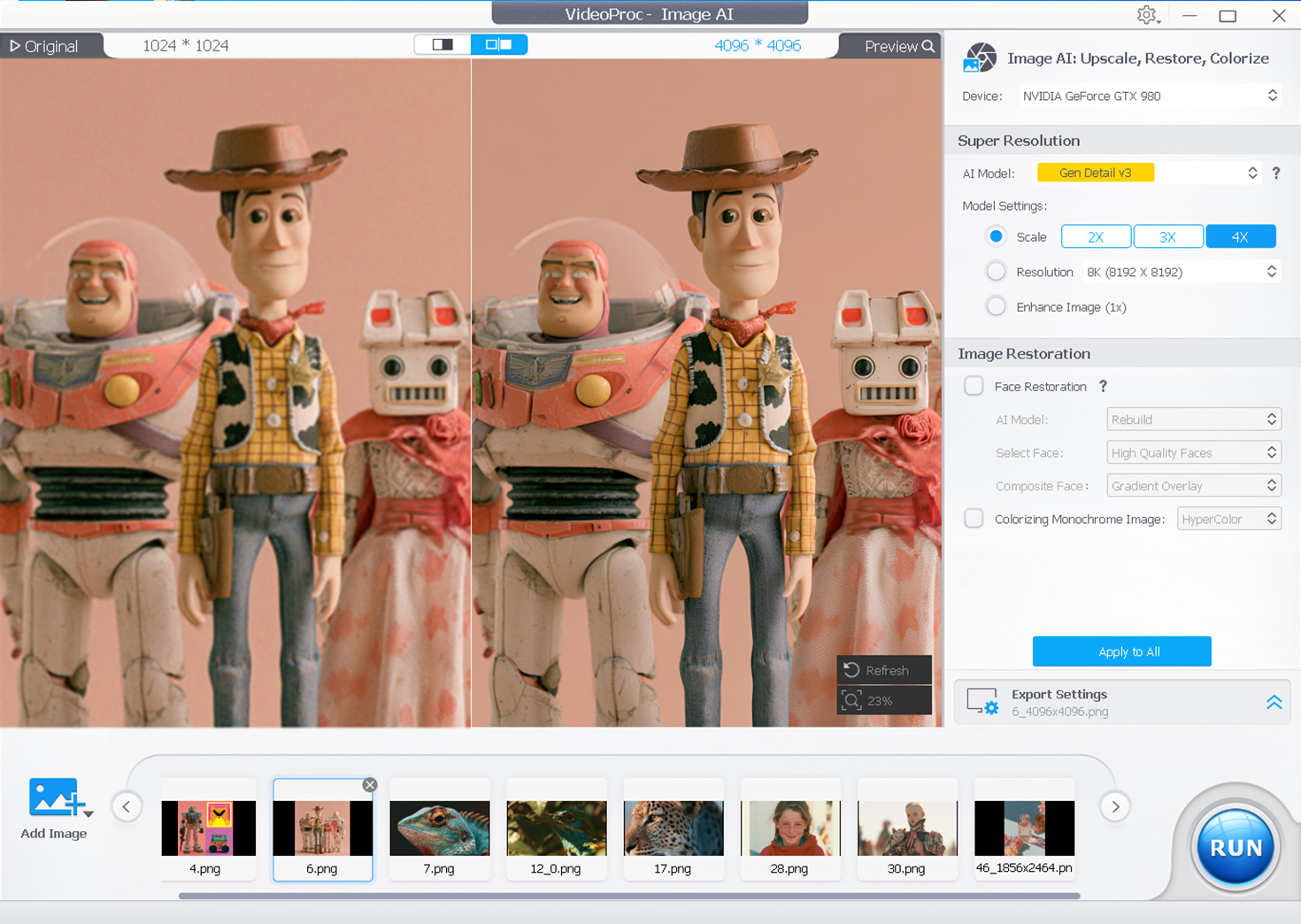Close the VideoProc window
1301x924 pixels.
pos(1279,15)
